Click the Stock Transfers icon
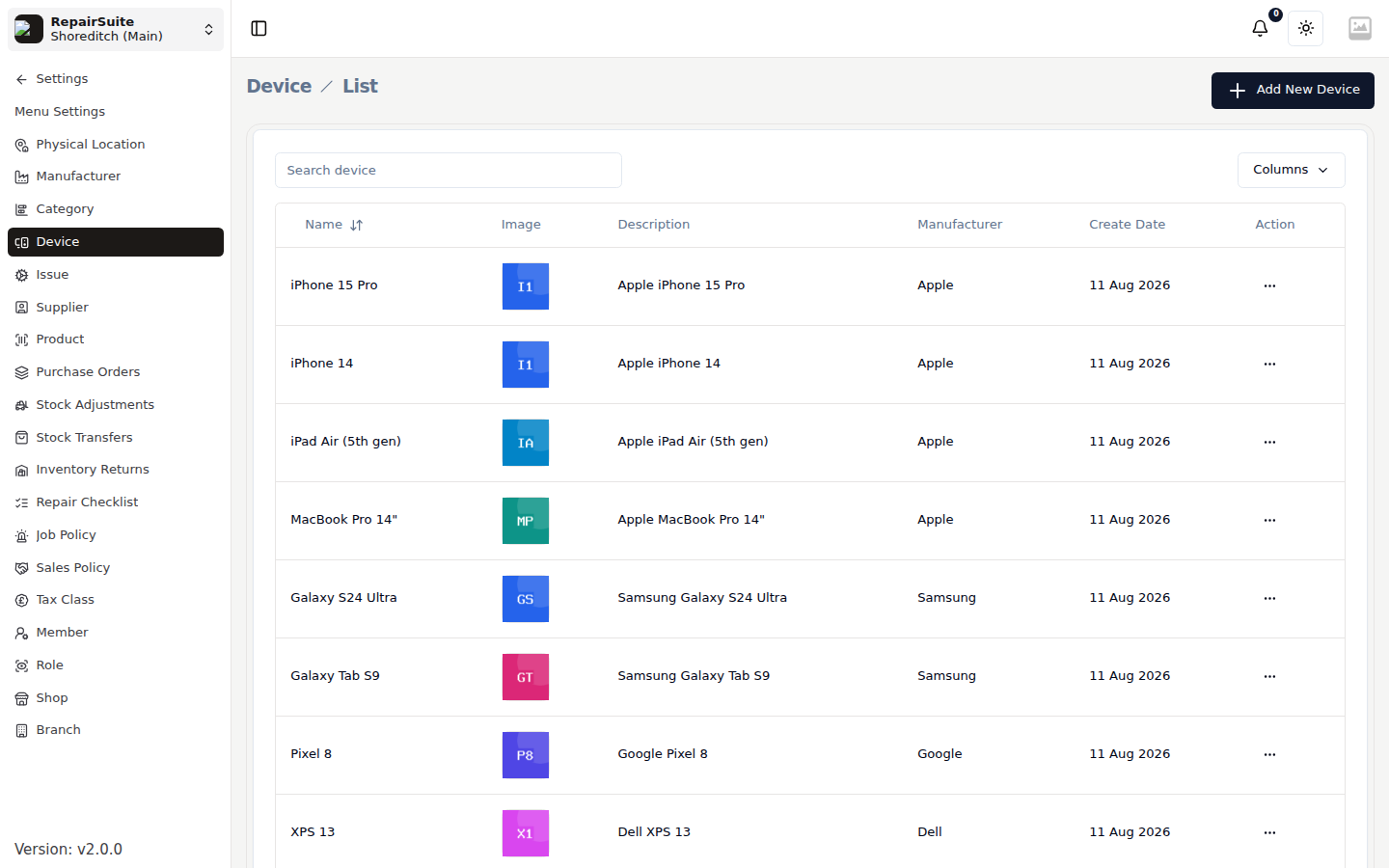Screen dimensions: 1389x868 [x=21, y=438]
